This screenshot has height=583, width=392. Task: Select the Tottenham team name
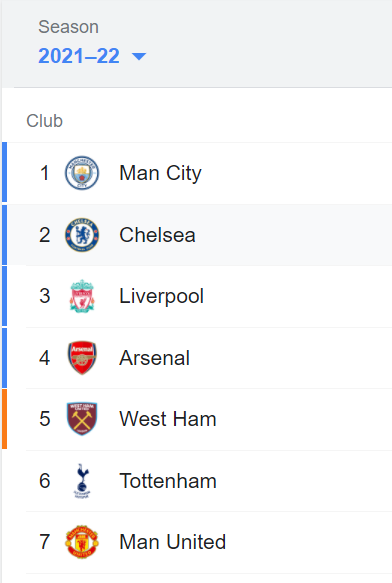tap(168, 481)
